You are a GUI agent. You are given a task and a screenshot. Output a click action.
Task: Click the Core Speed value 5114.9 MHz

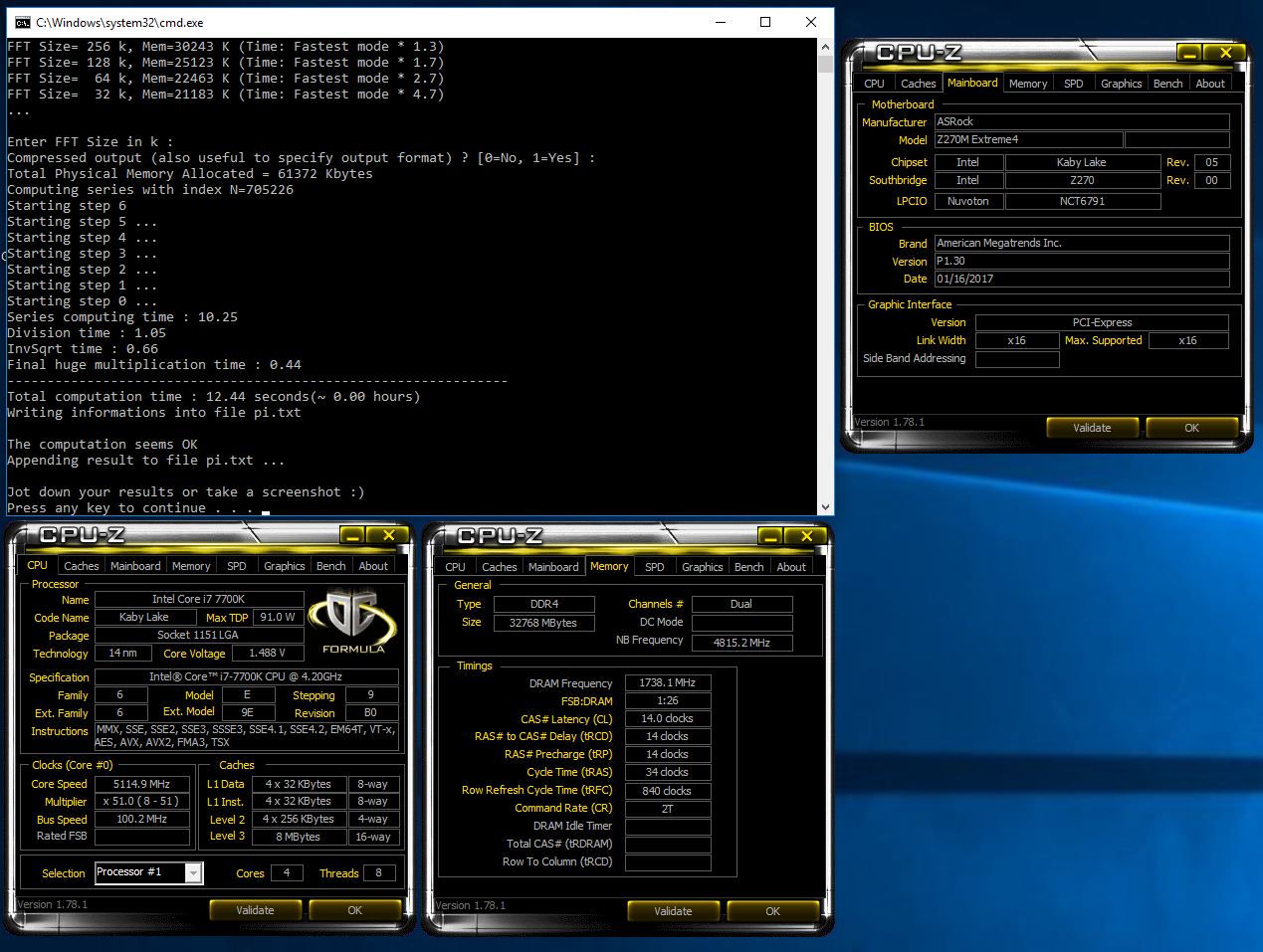141,784
